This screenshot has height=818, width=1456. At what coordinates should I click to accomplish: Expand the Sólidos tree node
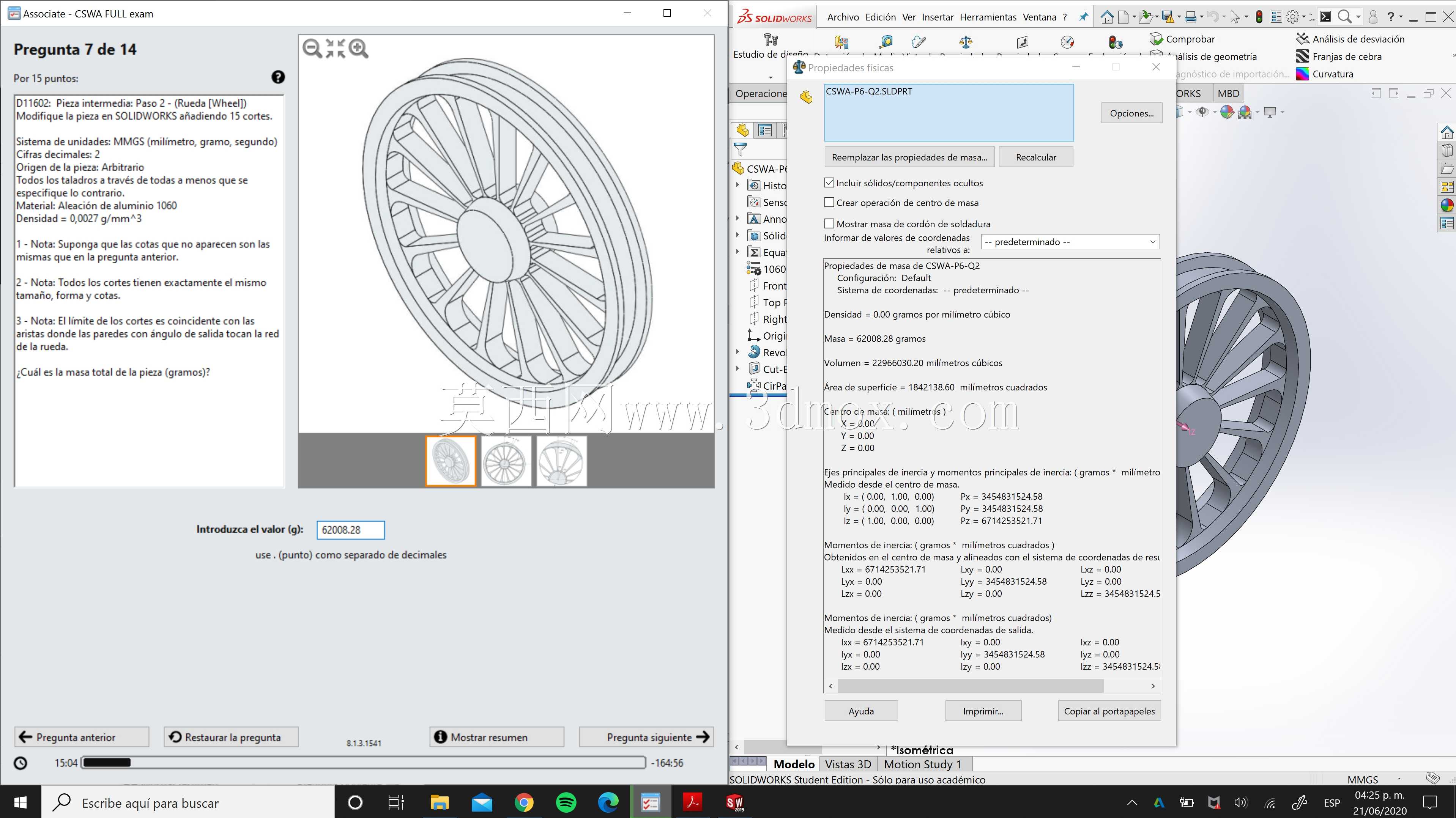(x=737, y=235)
